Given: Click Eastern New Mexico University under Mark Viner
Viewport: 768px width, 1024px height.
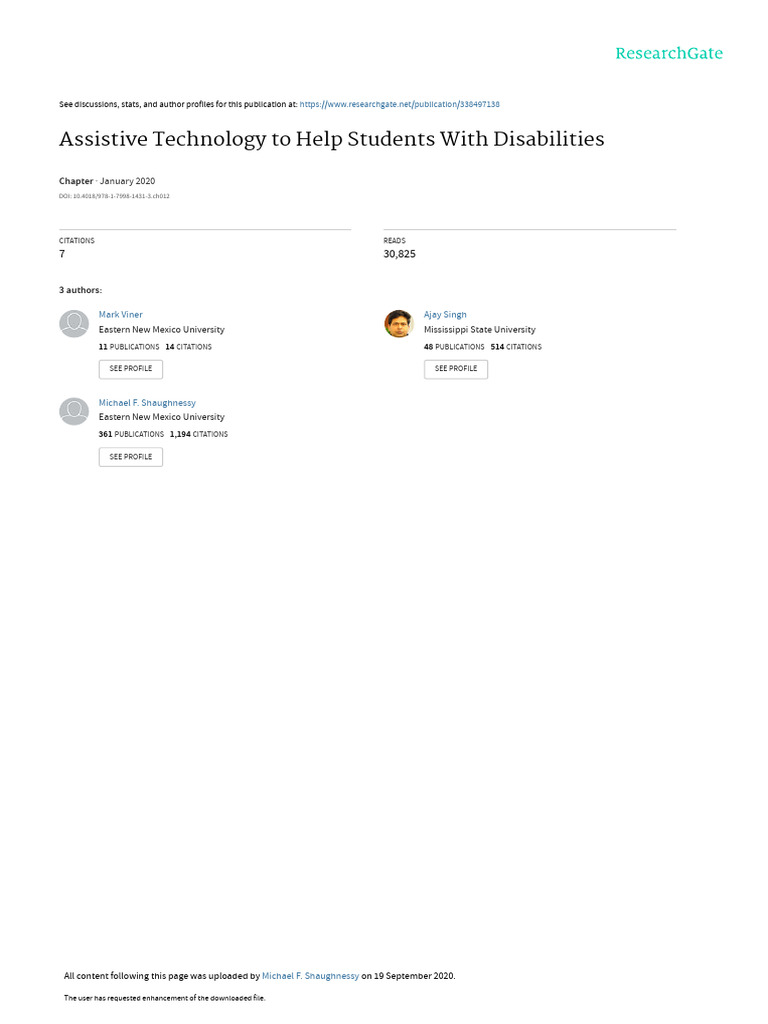Looking at the screenshot, I should pyautogui.click(x=161, y=330).
